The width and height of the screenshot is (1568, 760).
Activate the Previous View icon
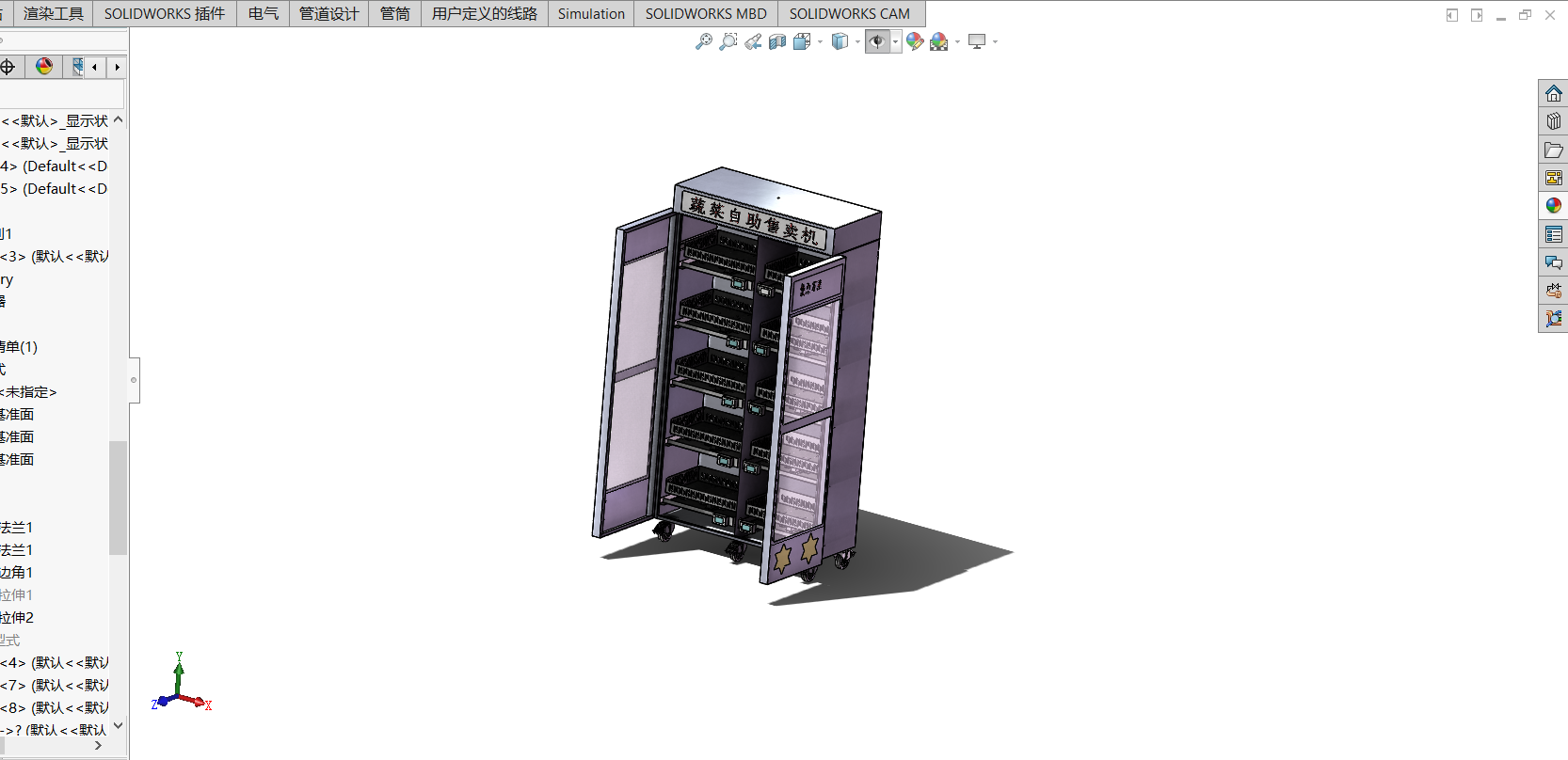coord(753,41)
